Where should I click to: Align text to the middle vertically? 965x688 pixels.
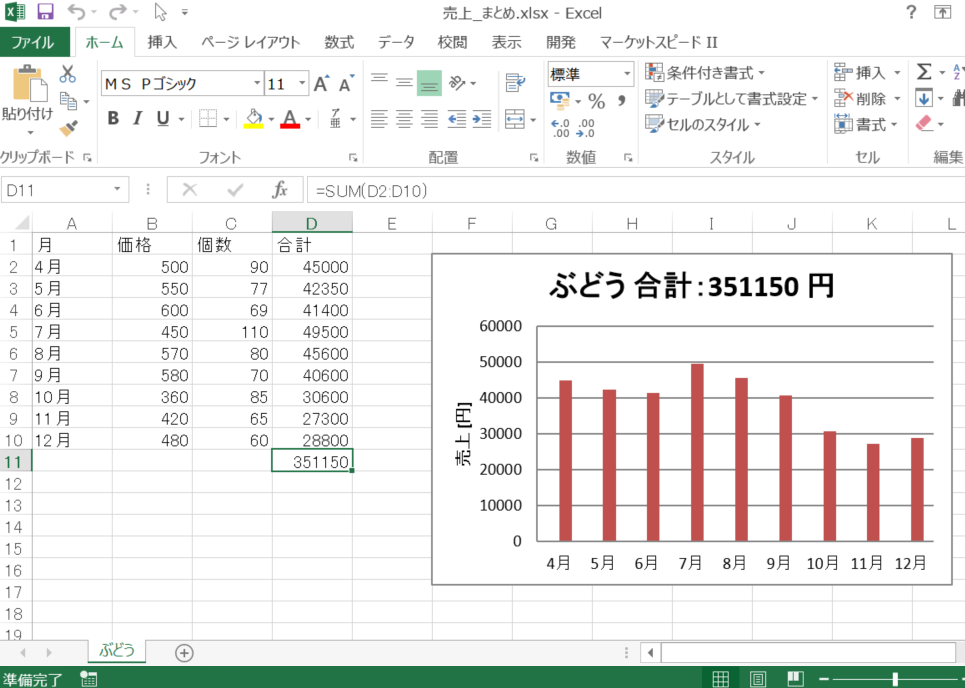coord(404,83)
